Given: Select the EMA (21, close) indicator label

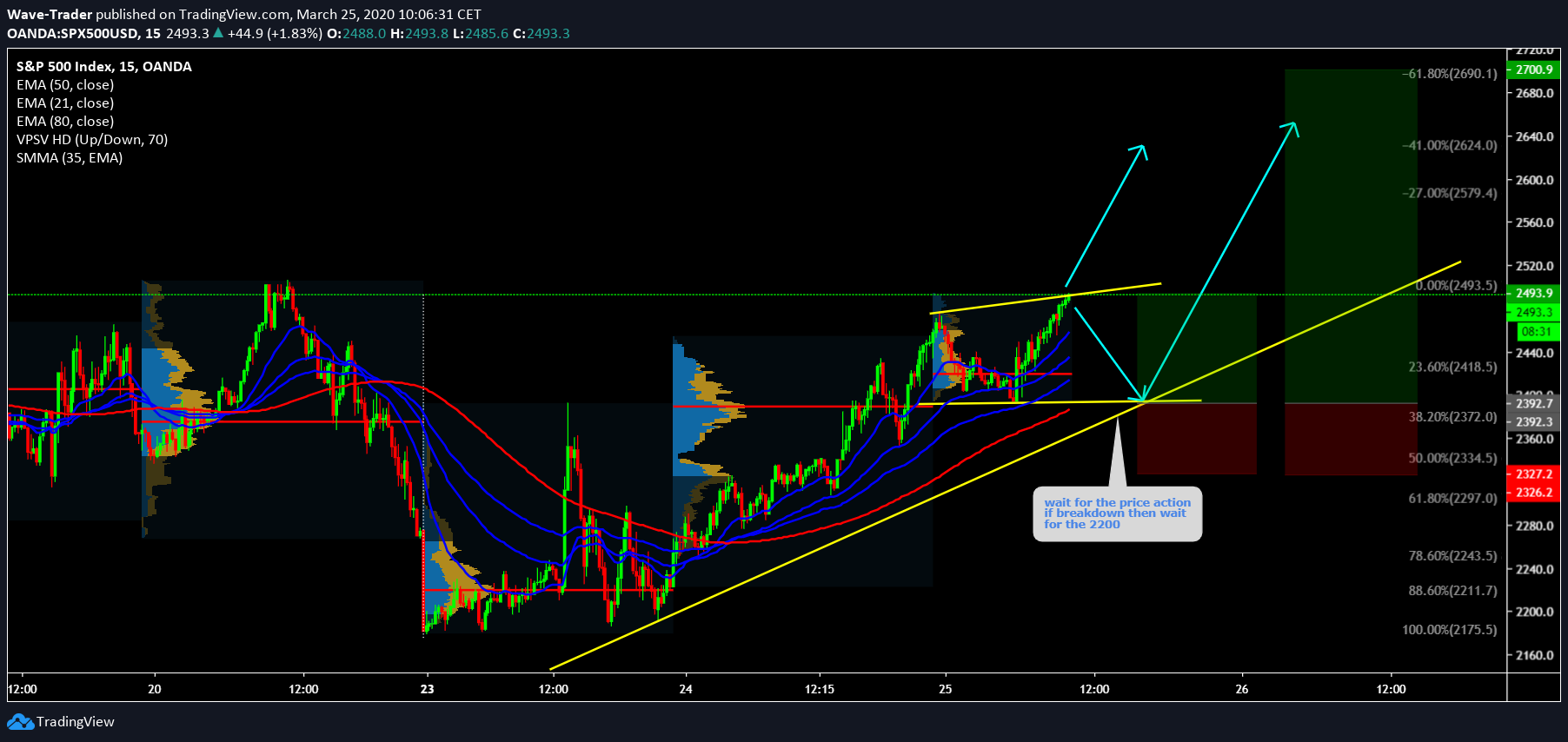Looking at the screenshot, I should coord(65,103).
